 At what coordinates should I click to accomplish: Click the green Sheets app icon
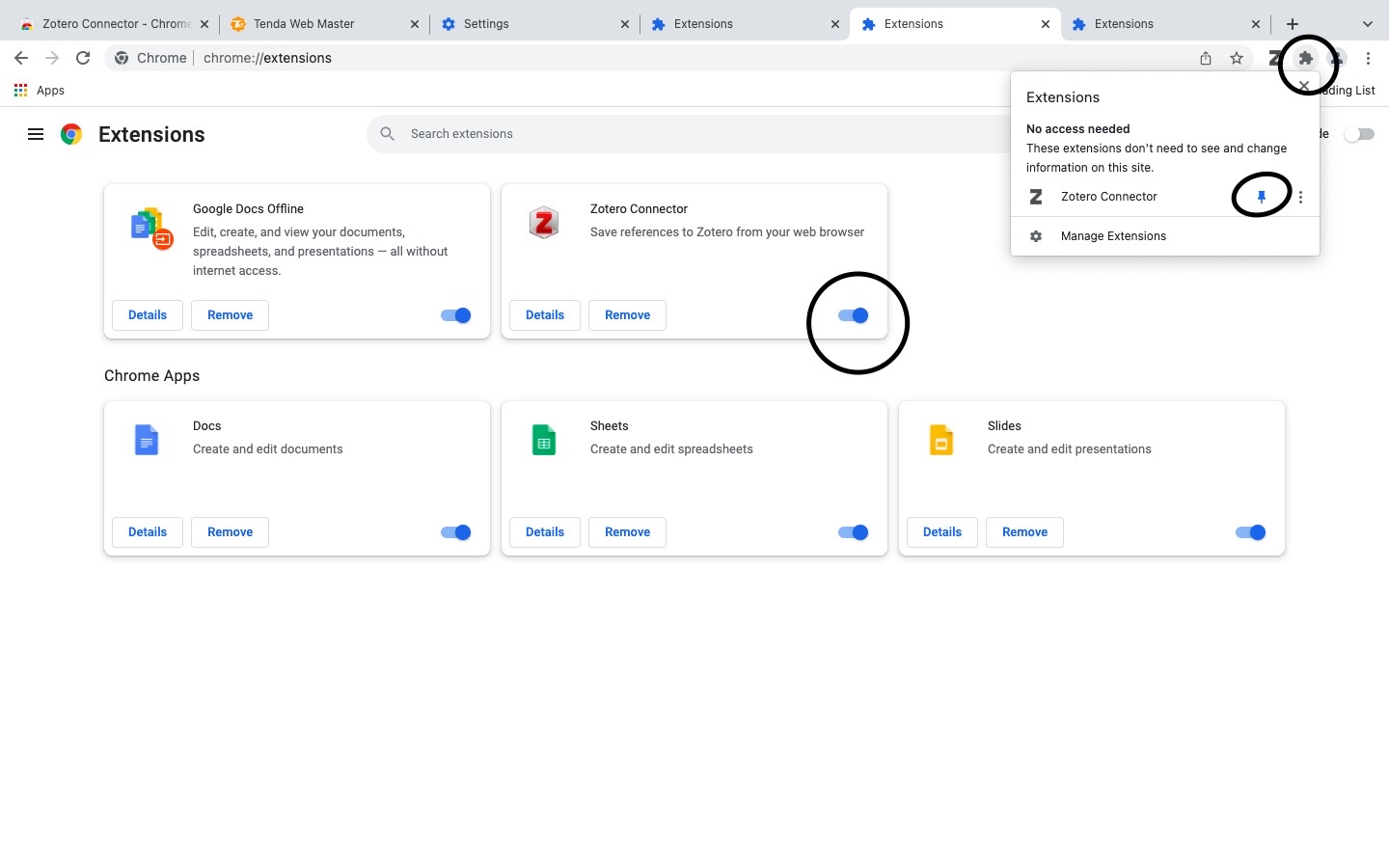pyautogui.click(x=544, y=440)
